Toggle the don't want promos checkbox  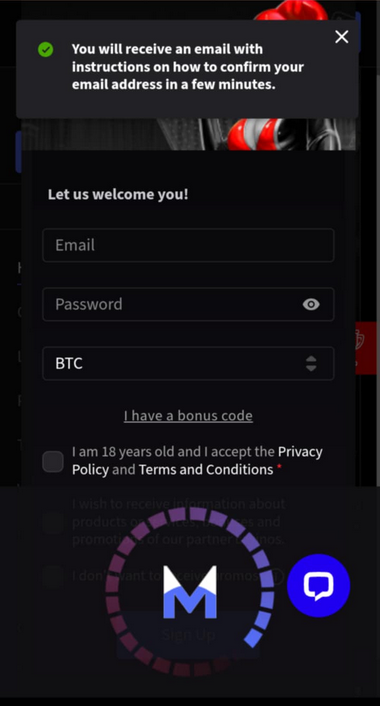click(x=53, y=577)
